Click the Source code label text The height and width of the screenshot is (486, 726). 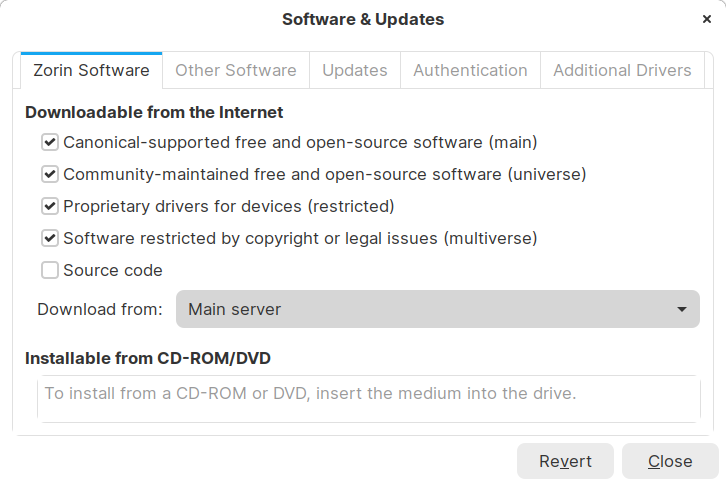pyautogui.click(x=113, y=270)
